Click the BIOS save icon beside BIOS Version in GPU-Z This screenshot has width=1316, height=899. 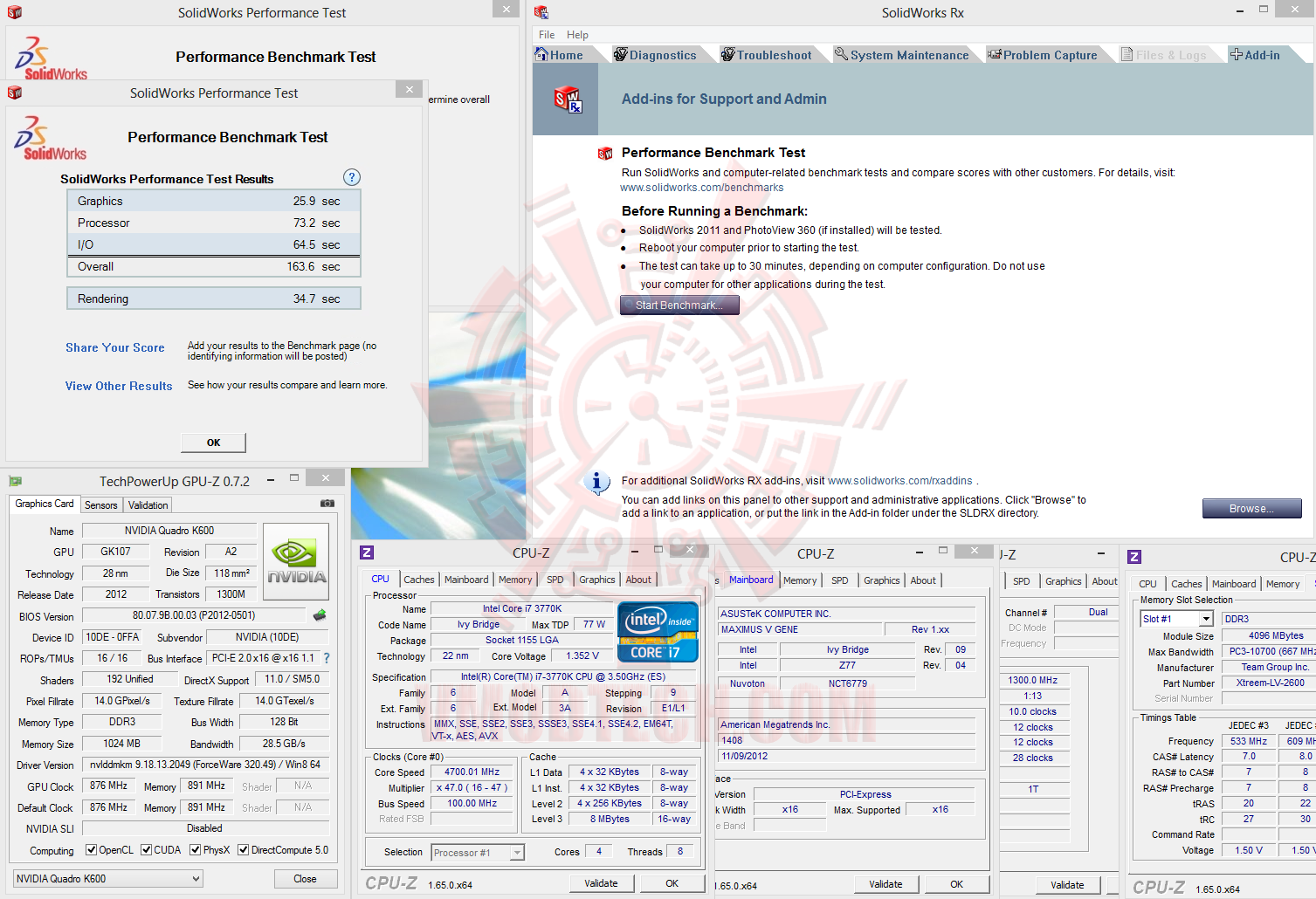click(320, 615)
